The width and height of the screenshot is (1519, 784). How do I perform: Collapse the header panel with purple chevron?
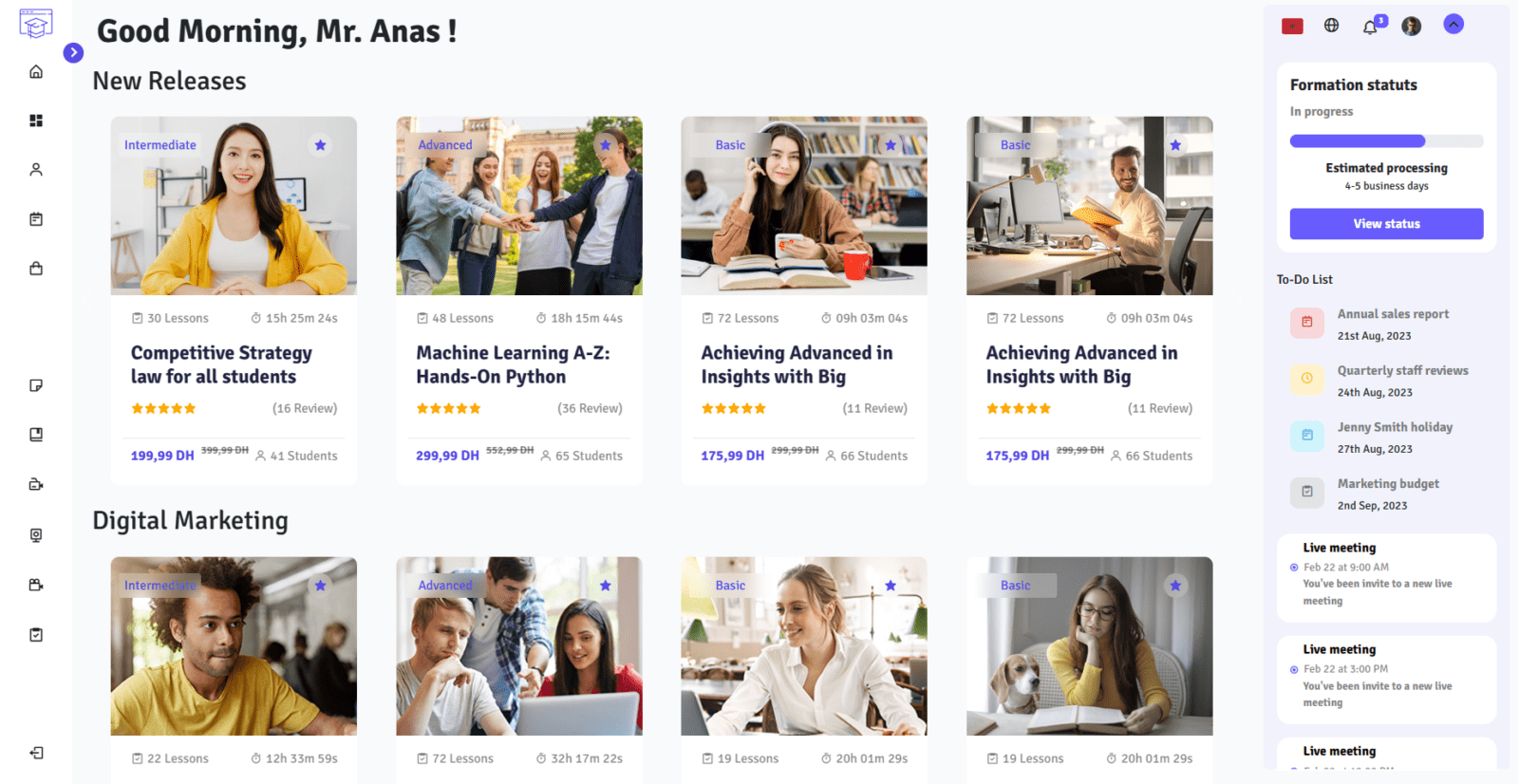coord(1453,25)
